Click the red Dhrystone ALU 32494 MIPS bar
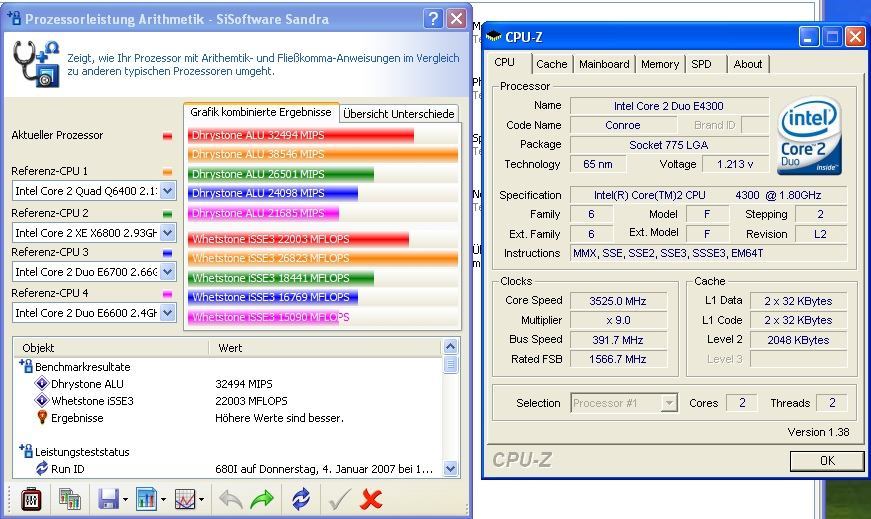Image resolution: width=871 pixels, height=519 pixels. pyautogui.click(x=301, y=135)
